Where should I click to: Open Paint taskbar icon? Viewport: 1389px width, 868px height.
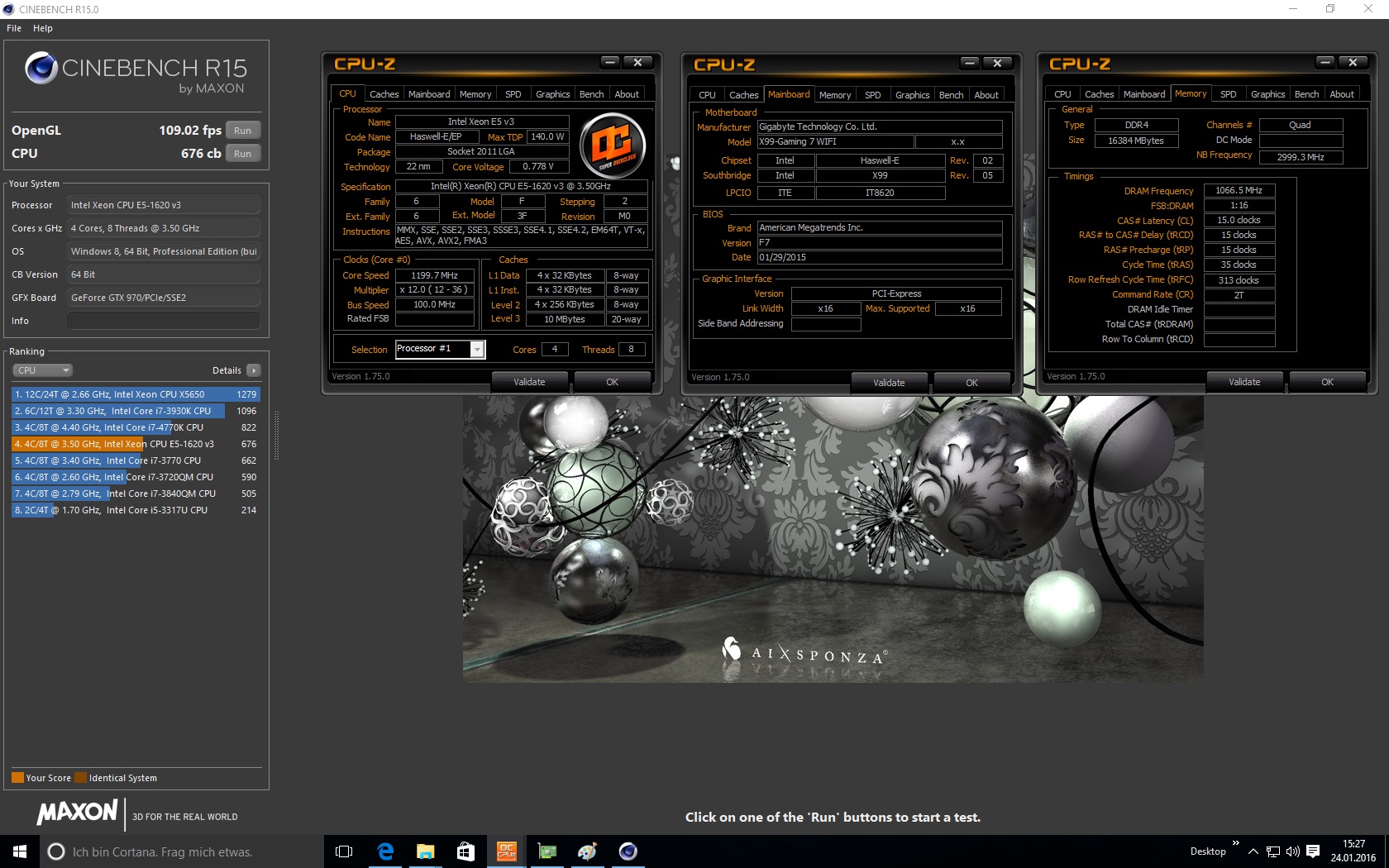(x=587, y=851)
